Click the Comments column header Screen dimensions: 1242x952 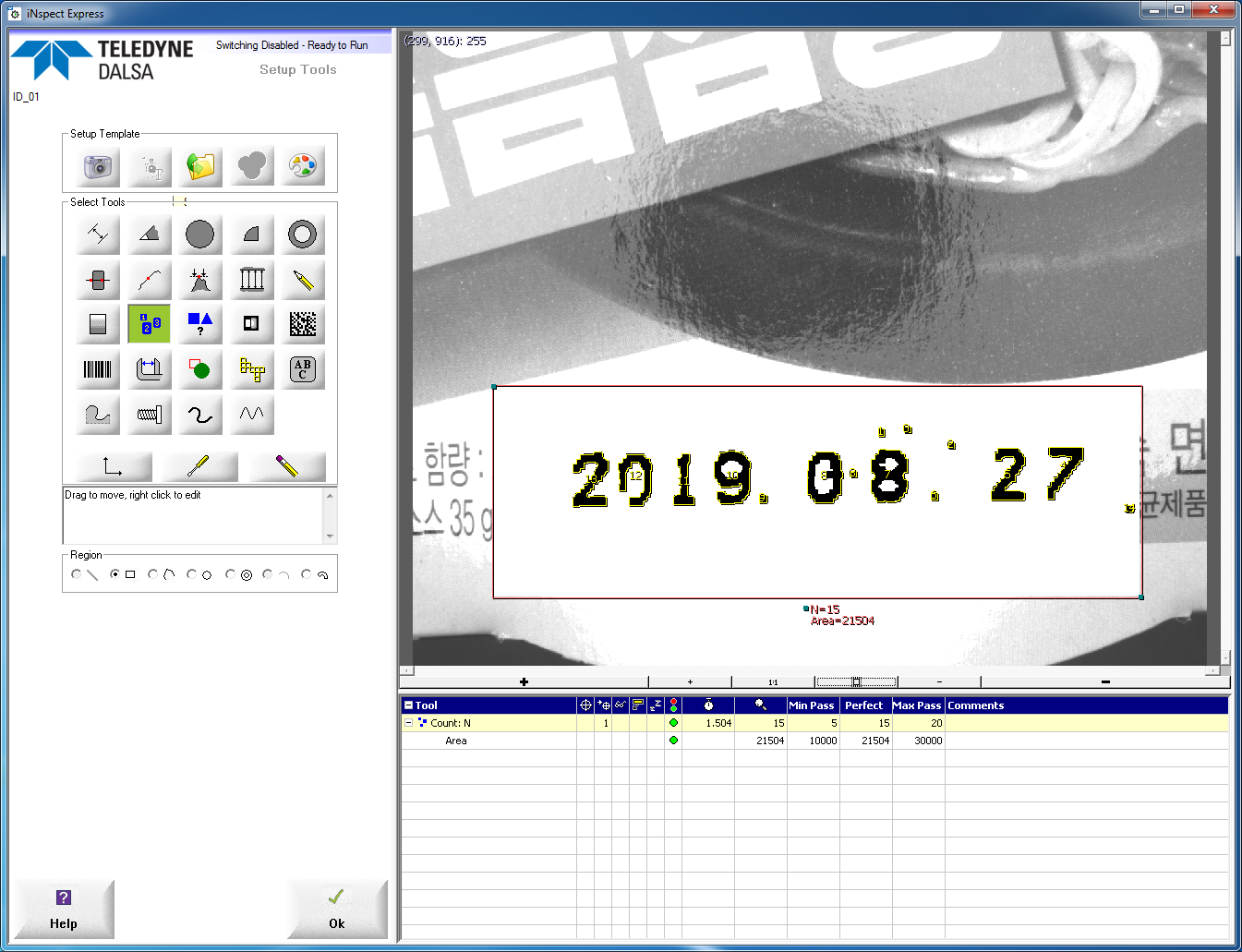click(x=976, y=705)
